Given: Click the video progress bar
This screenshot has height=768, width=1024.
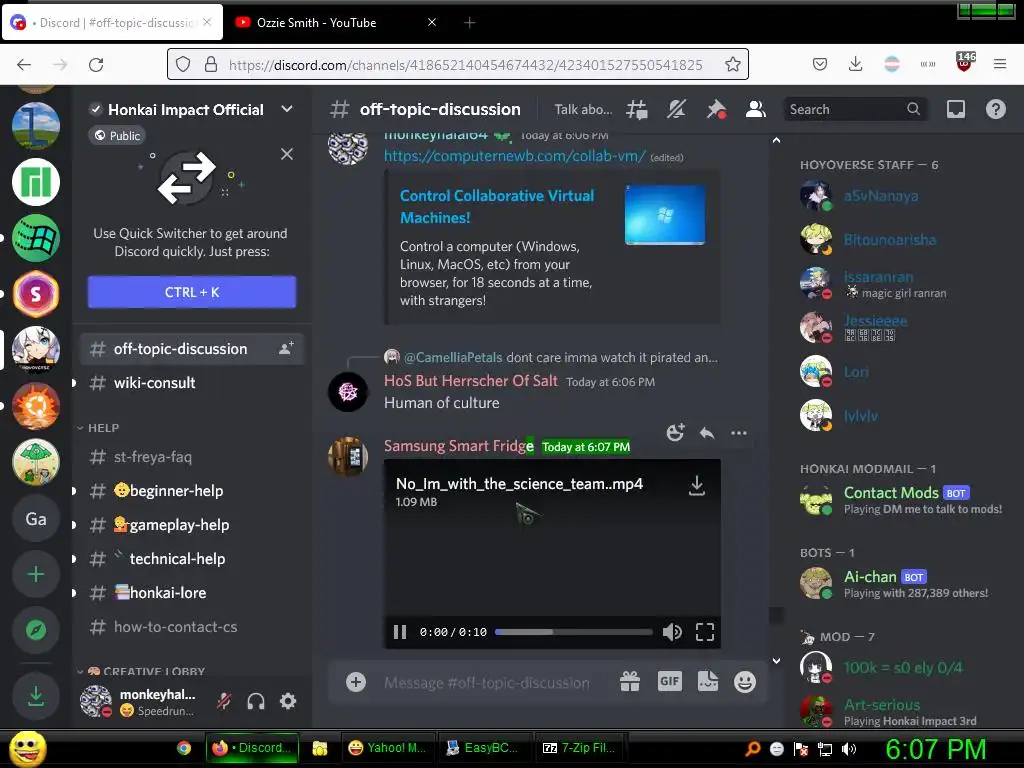Looking at the screenshot, I should click(573, 632).
